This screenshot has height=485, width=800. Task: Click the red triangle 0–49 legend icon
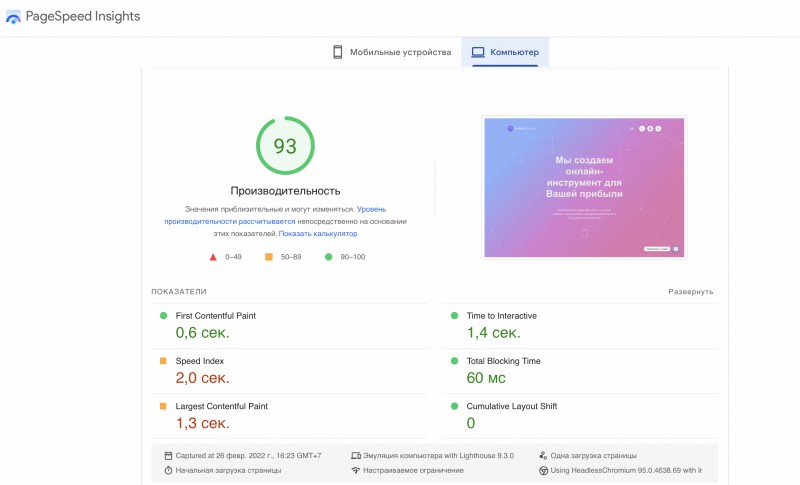tap(213, 257)
